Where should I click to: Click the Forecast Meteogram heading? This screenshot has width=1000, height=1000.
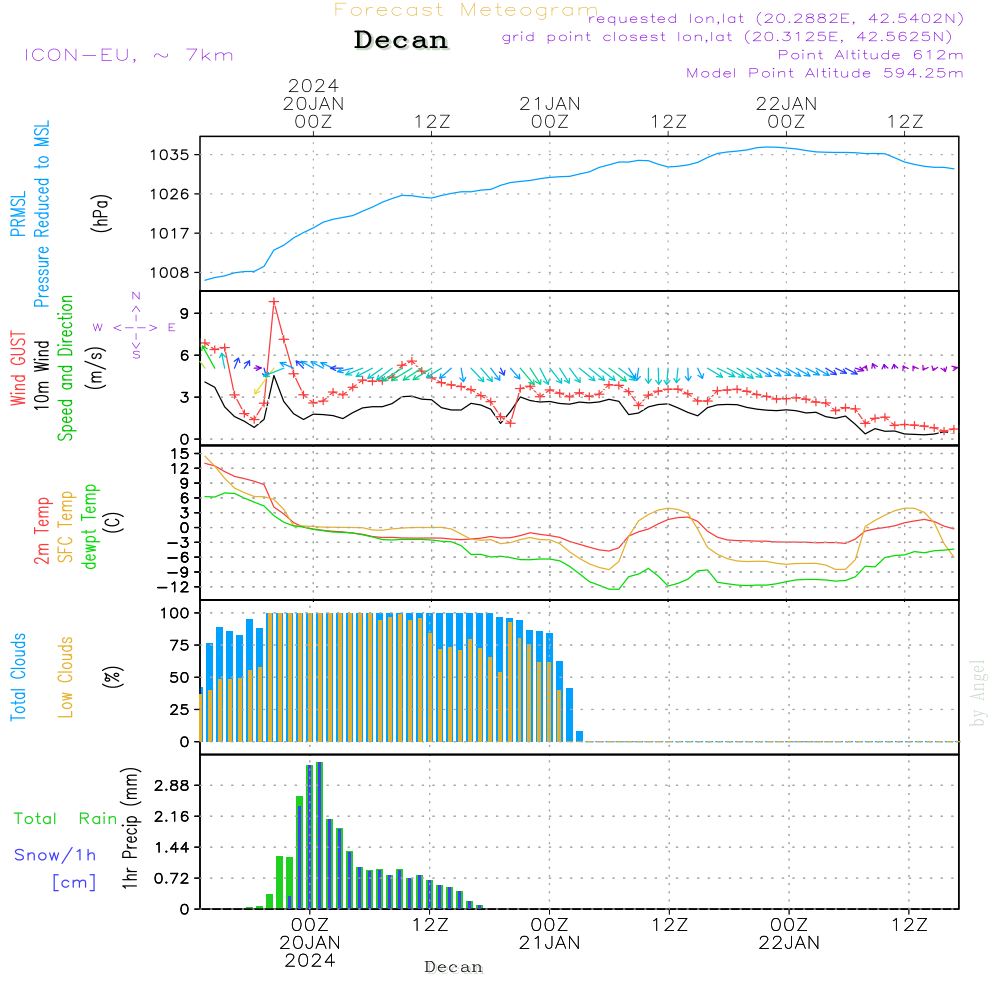(x=466, y=11)
